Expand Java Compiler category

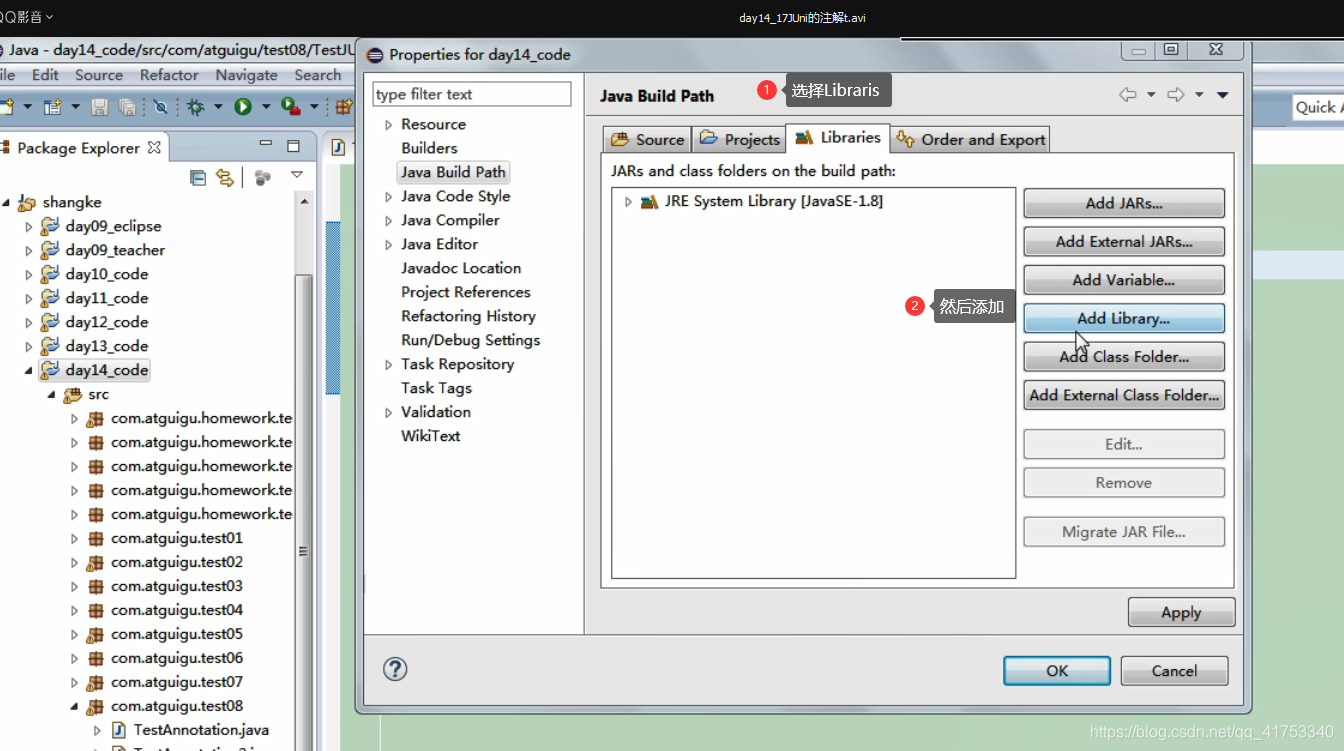point(389,221)
